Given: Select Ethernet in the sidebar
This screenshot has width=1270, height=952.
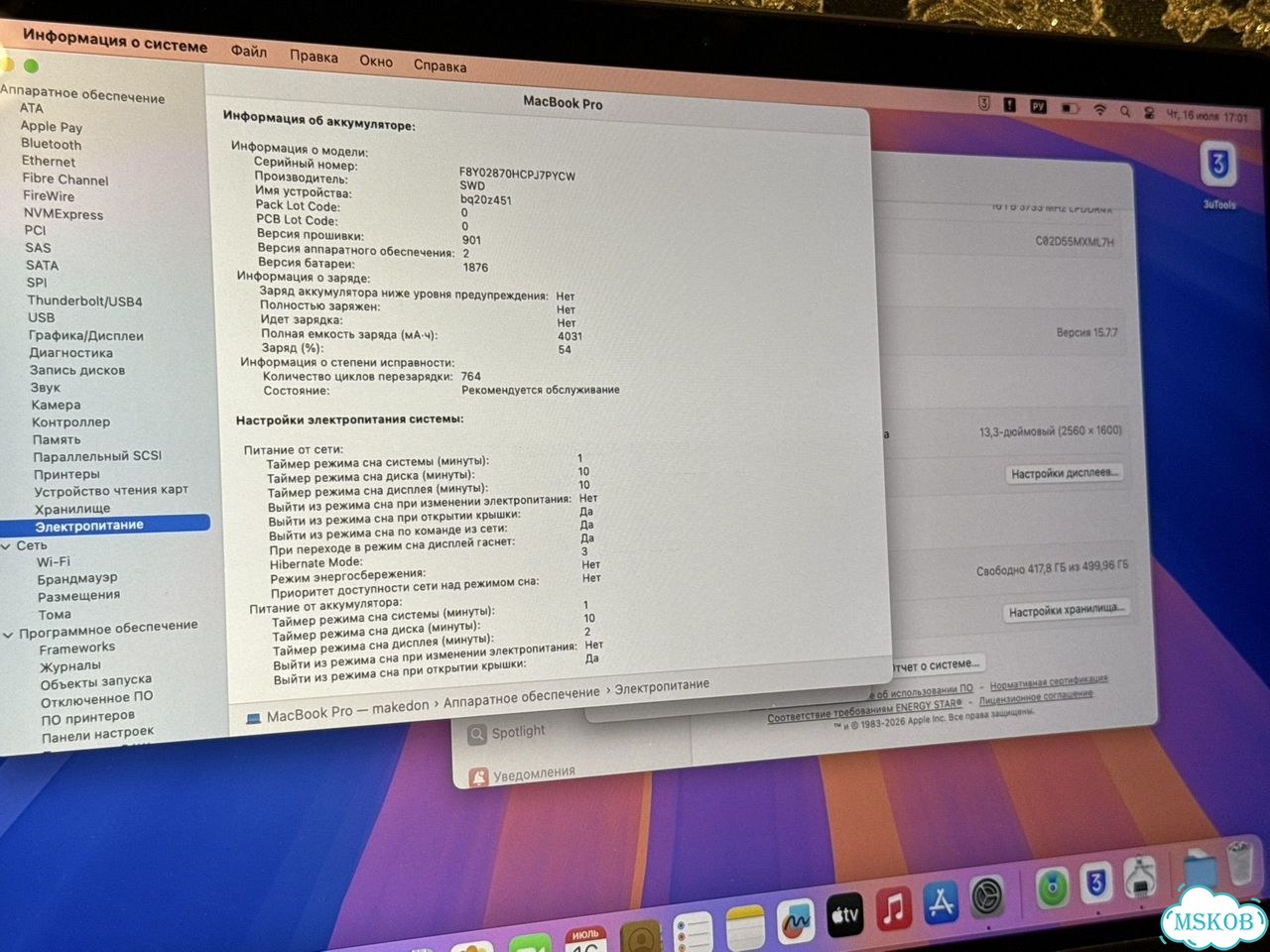Looking at the screenshot, I should click(49, 162).
